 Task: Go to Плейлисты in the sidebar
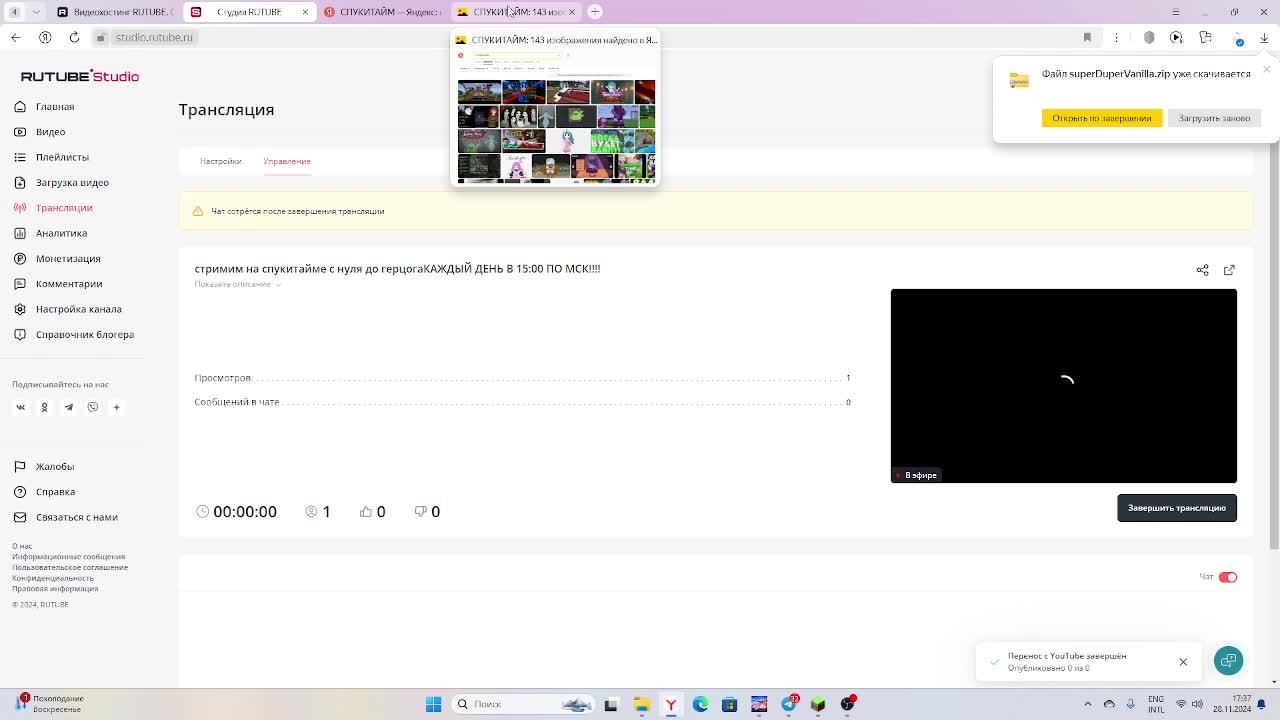(52, 157)
